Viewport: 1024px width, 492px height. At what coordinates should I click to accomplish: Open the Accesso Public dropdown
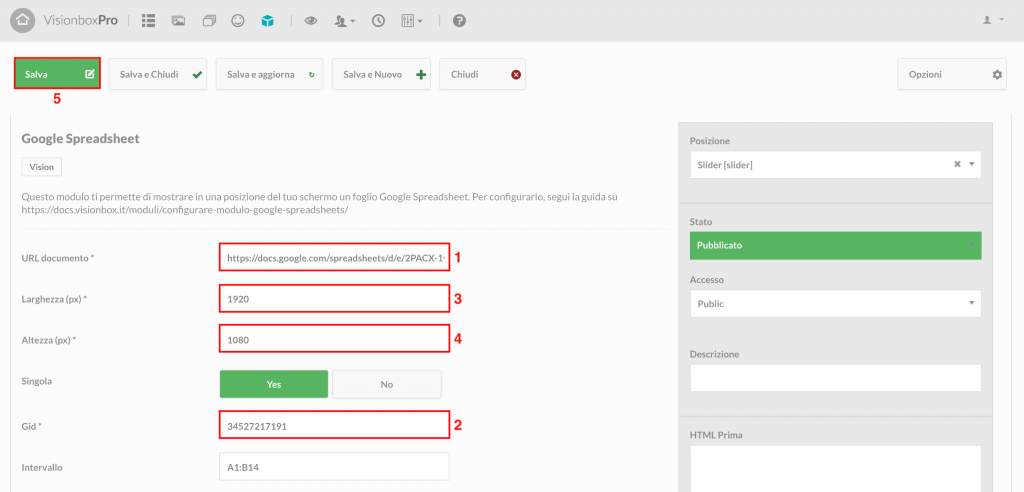coord(835,303)
